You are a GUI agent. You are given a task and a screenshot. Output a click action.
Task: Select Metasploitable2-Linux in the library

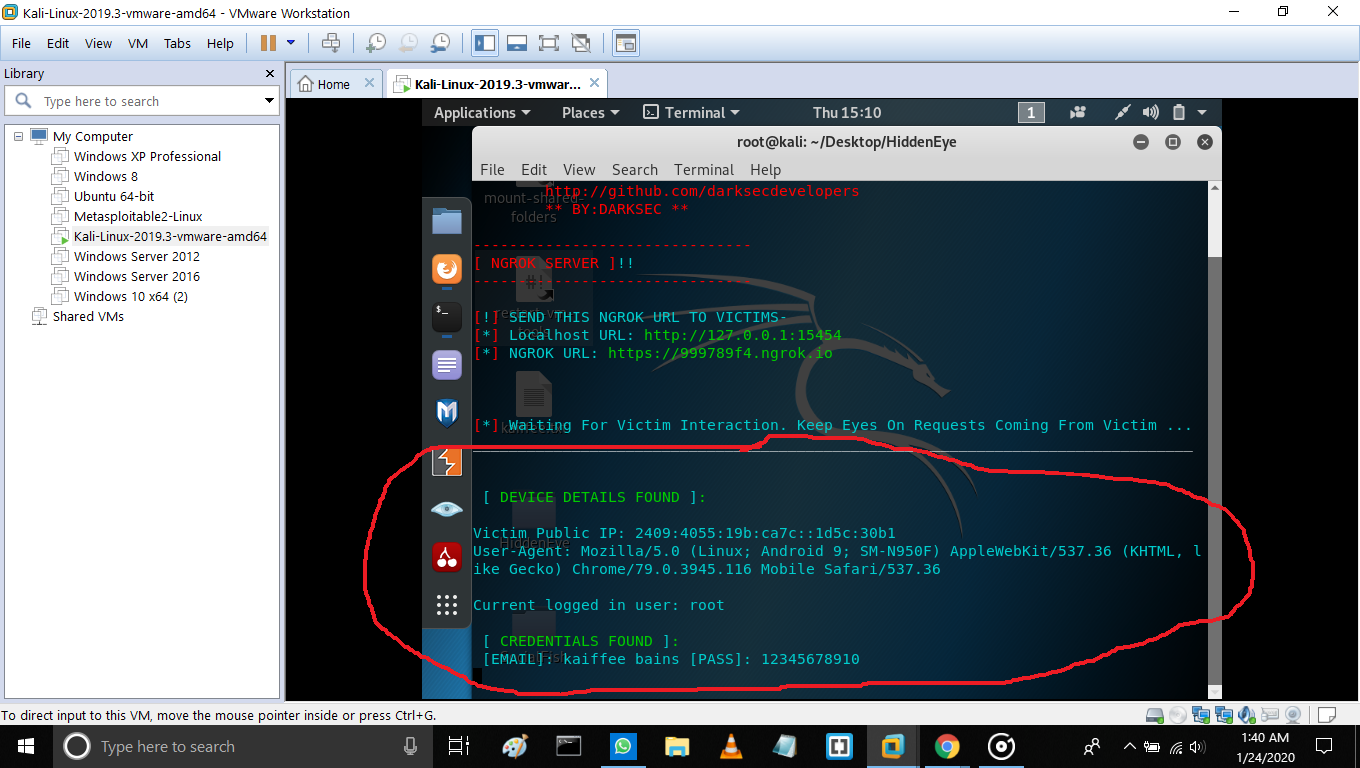pos(138,216)
